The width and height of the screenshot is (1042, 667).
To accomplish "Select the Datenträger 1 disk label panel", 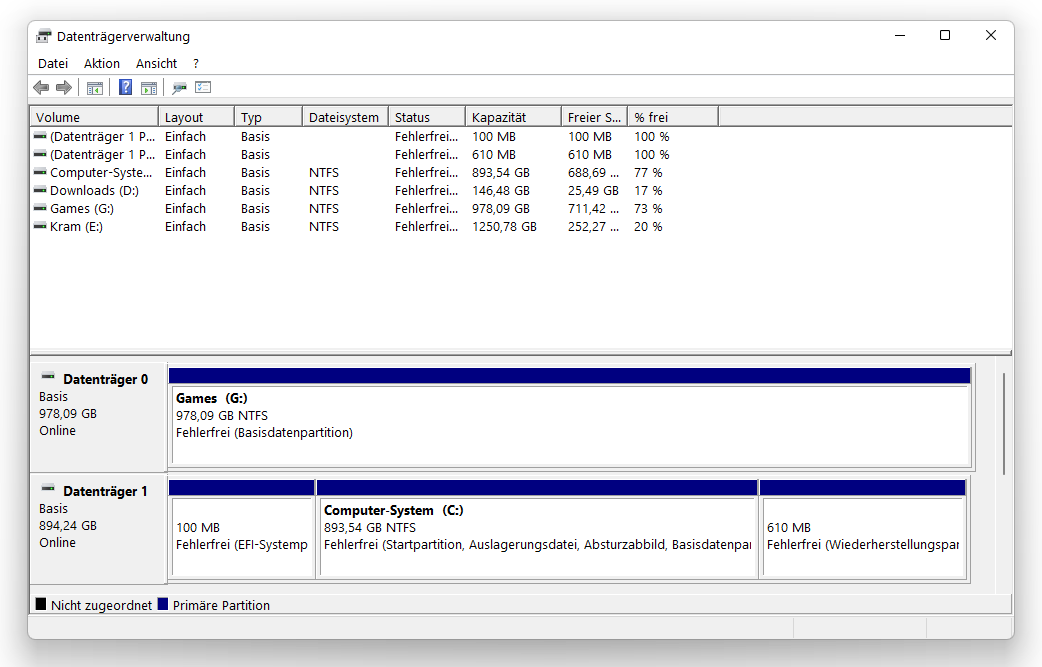I will [98, 528].
